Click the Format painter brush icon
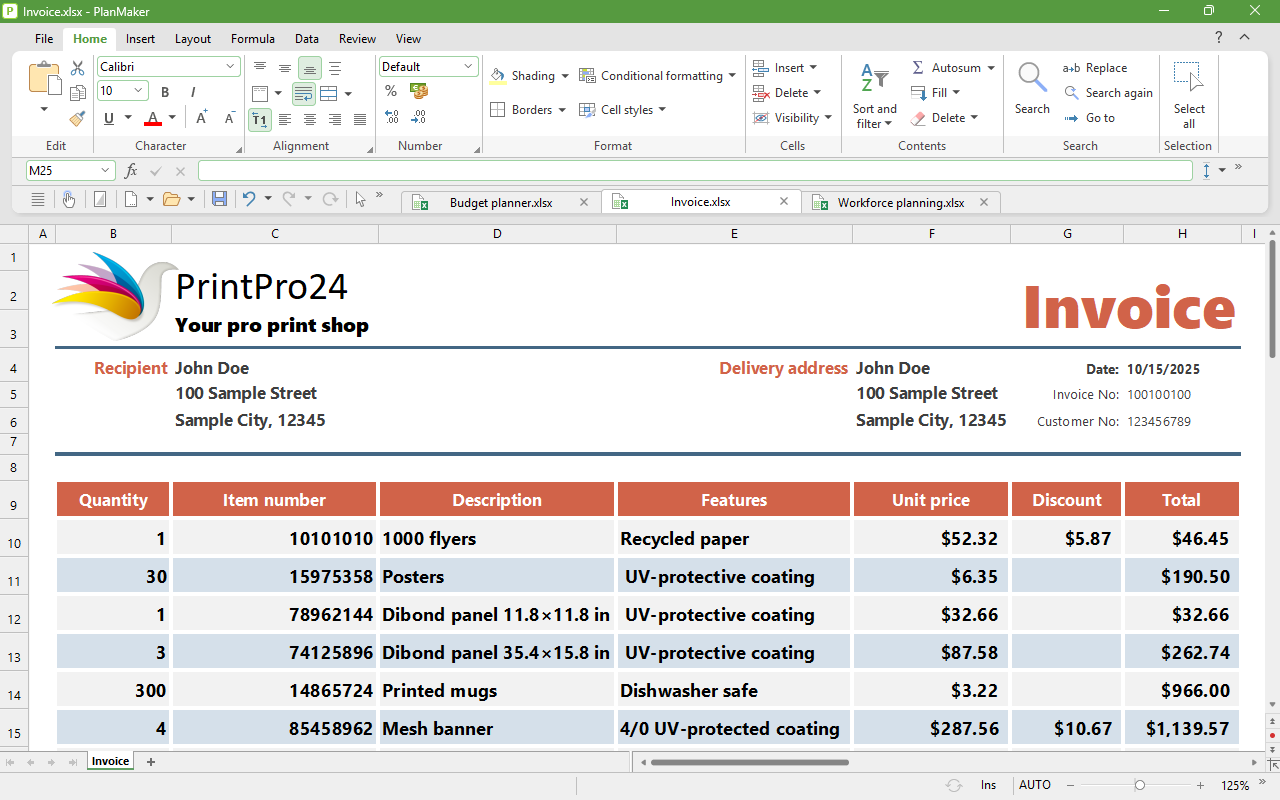This screenshot has height=800, width=1280. pos(78,118)
